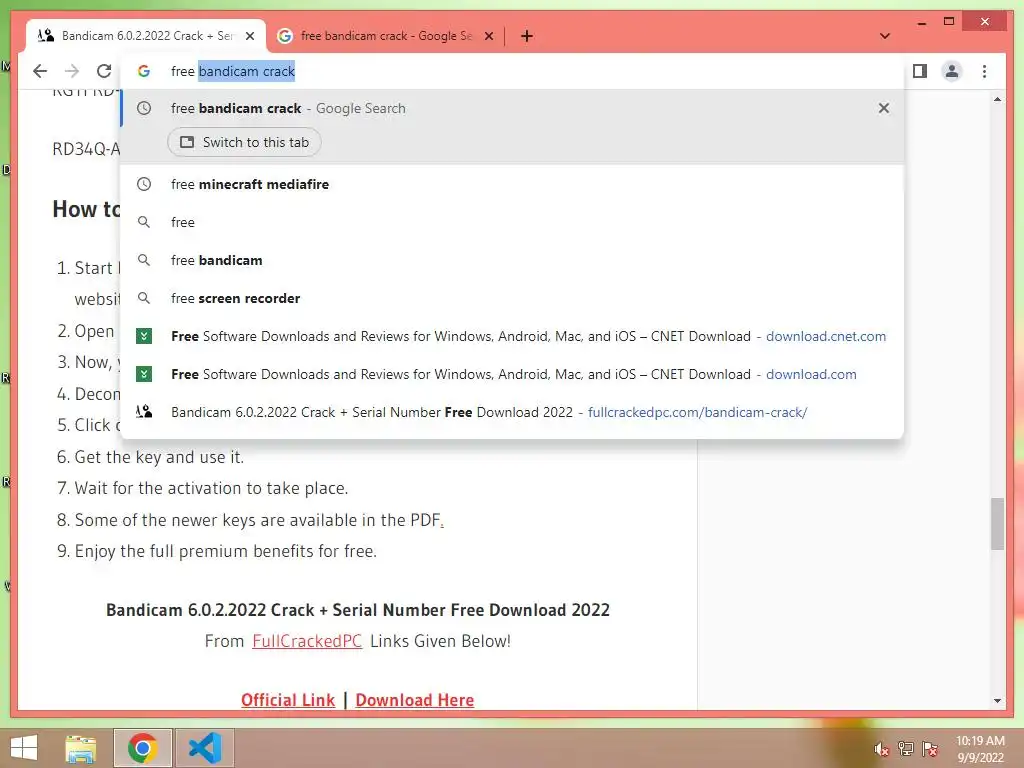Screen dimensions: 1024x768
Task: Open CNET Download suggestion at download.com
Action: 513,374
